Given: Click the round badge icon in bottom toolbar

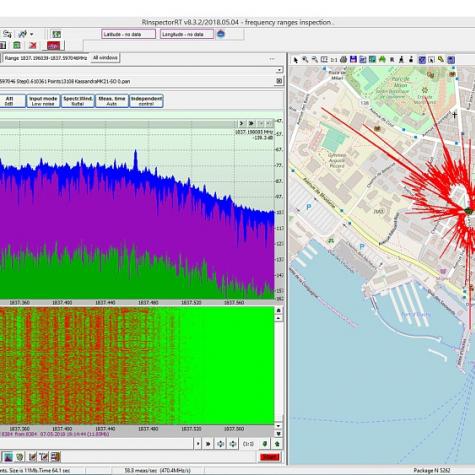Looking at the screenshot, I should (20, 457).
